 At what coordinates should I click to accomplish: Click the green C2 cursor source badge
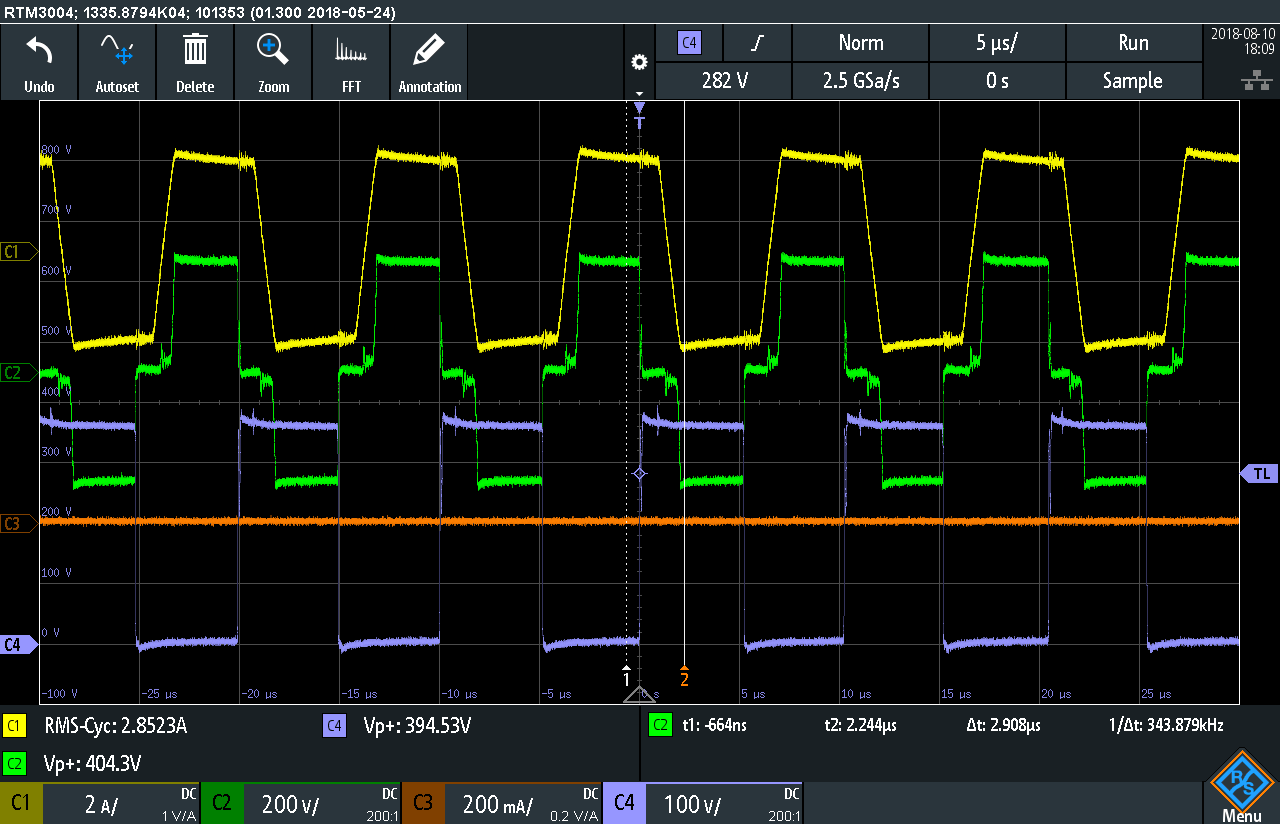[660, 726]
